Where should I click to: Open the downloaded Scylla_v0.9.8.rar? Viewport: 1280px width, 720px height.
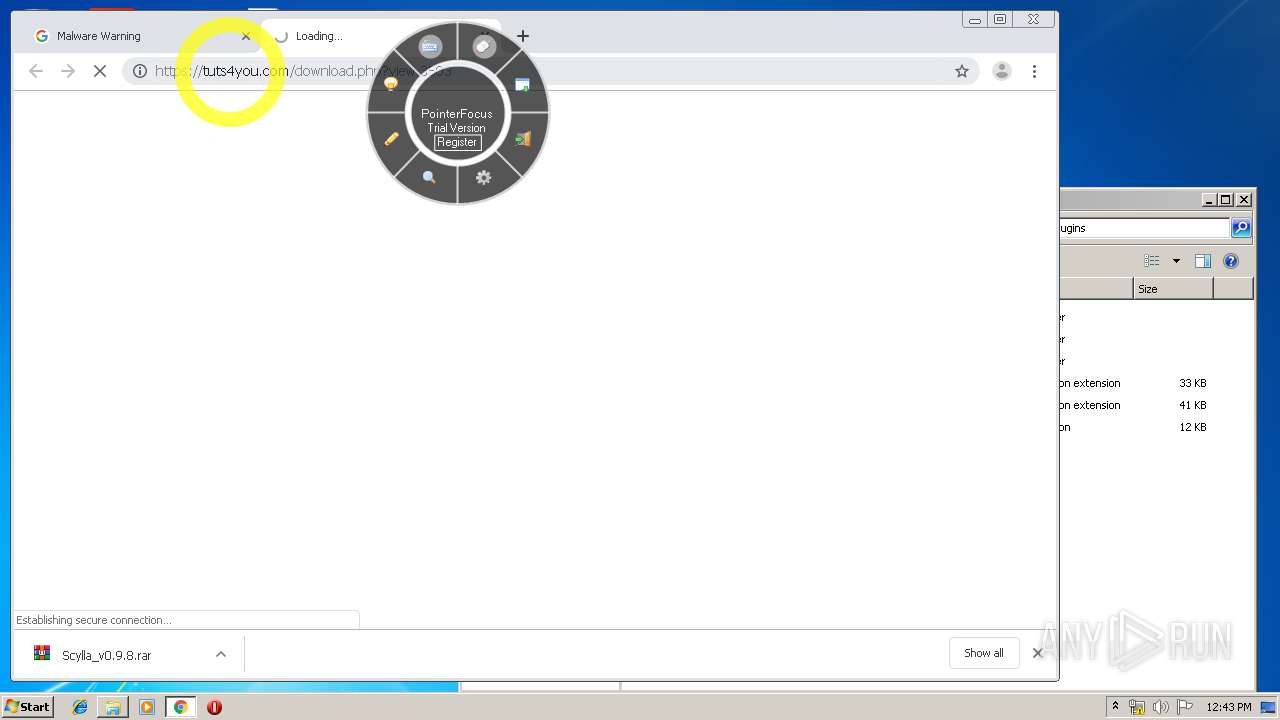click(106, 655)
